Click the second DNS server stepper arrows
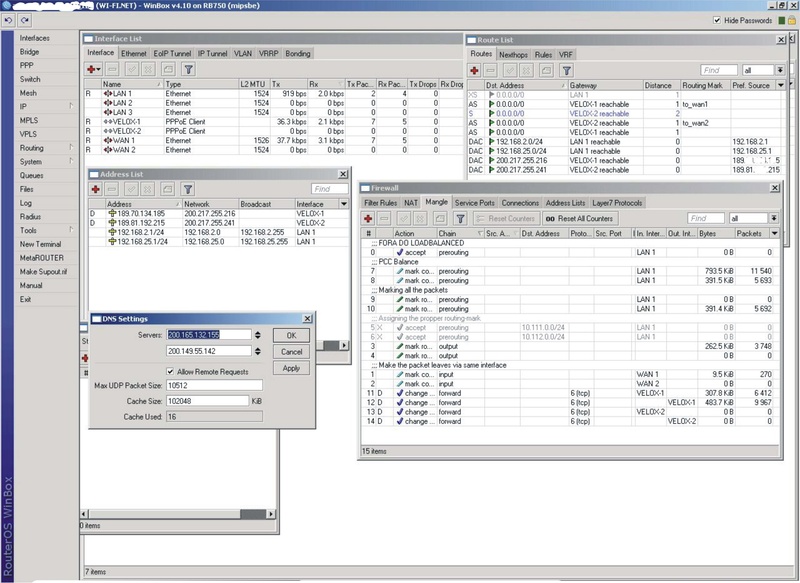 pos(258,351)
